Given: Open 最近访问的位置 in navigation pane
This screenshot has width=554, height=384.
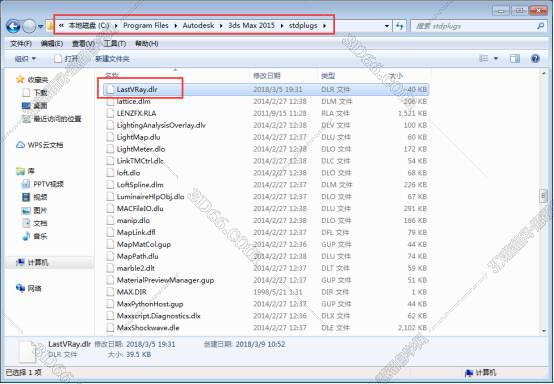Looking at the screenshot, I should pos(57,119).
